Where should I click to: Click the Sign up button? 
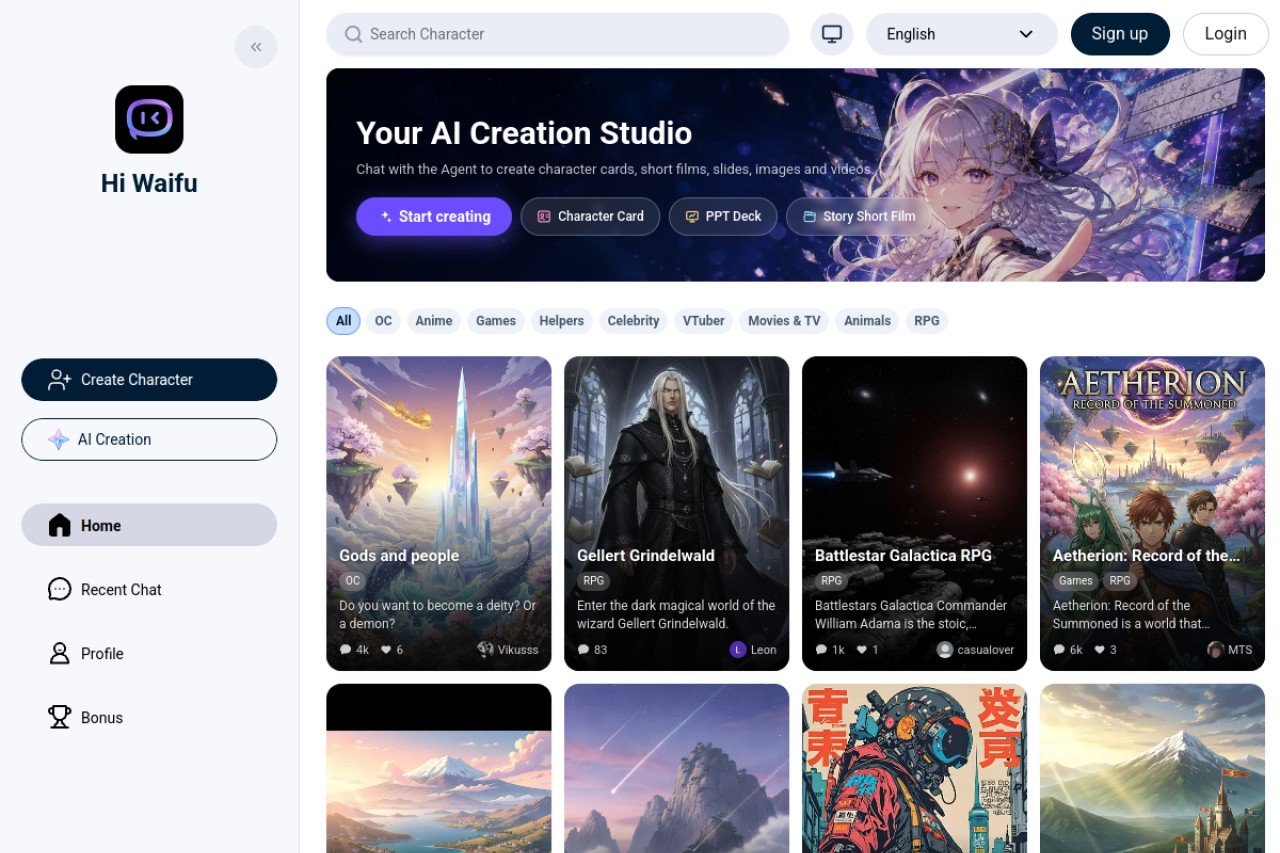pos(1120,34)
